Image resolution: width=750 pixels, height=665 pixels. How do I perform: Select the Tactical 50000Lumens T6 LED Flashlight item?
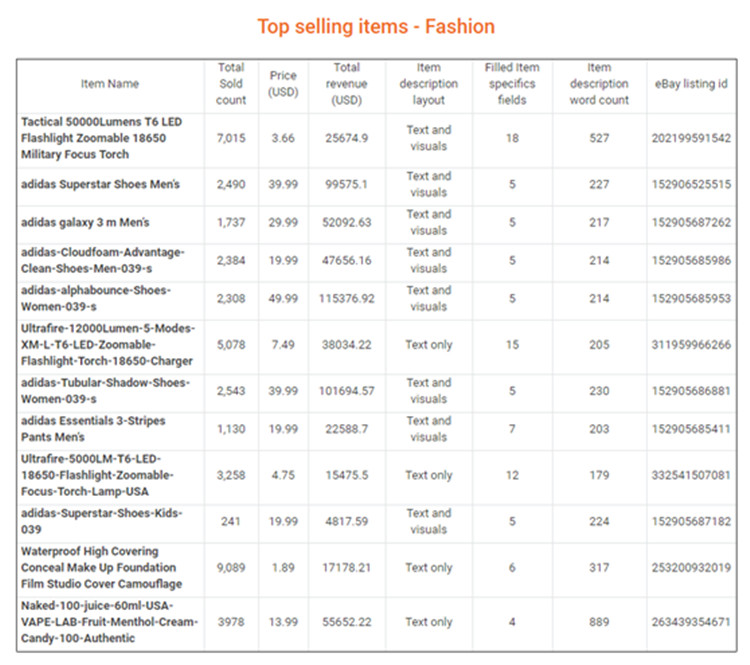coord(101,138)
